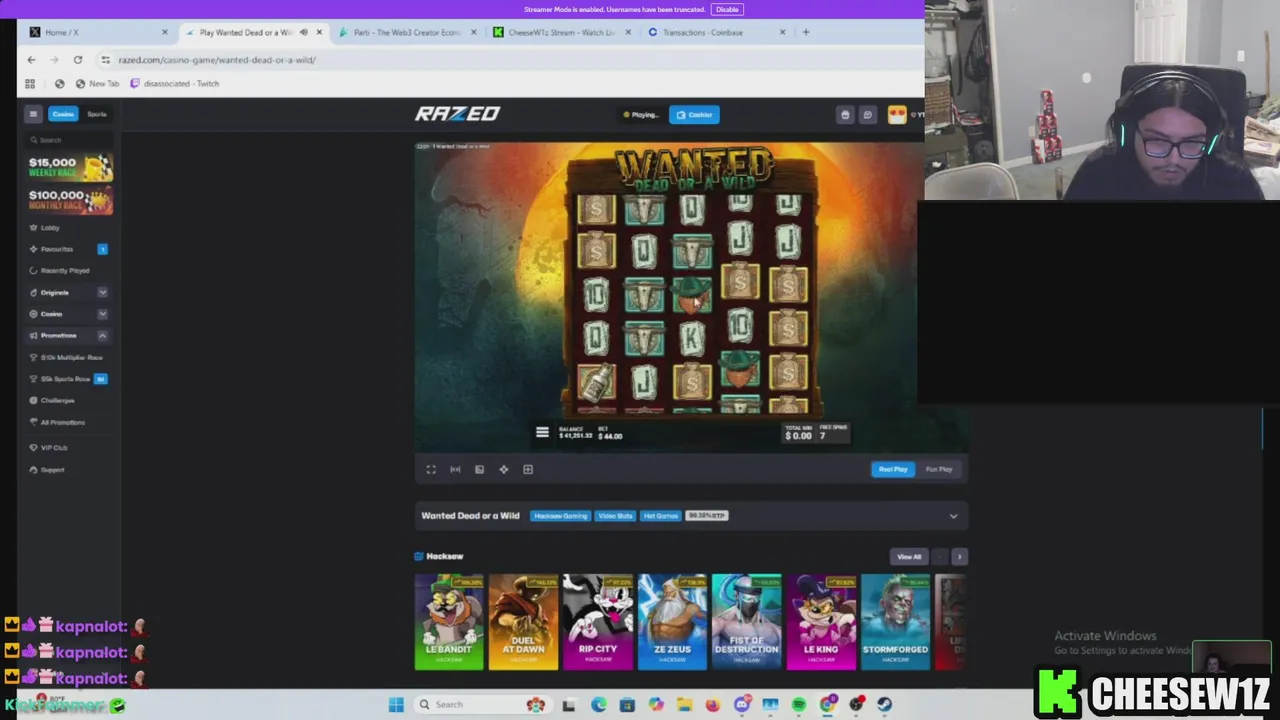Viewport: 1280px width, 720px height.
Task: Open All Promotions page
Action: click(x=62, y=422)
